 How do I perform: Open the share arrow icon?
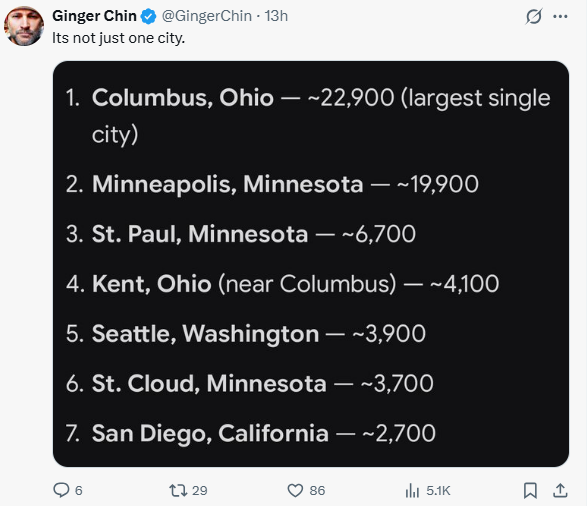coord(560,490)
